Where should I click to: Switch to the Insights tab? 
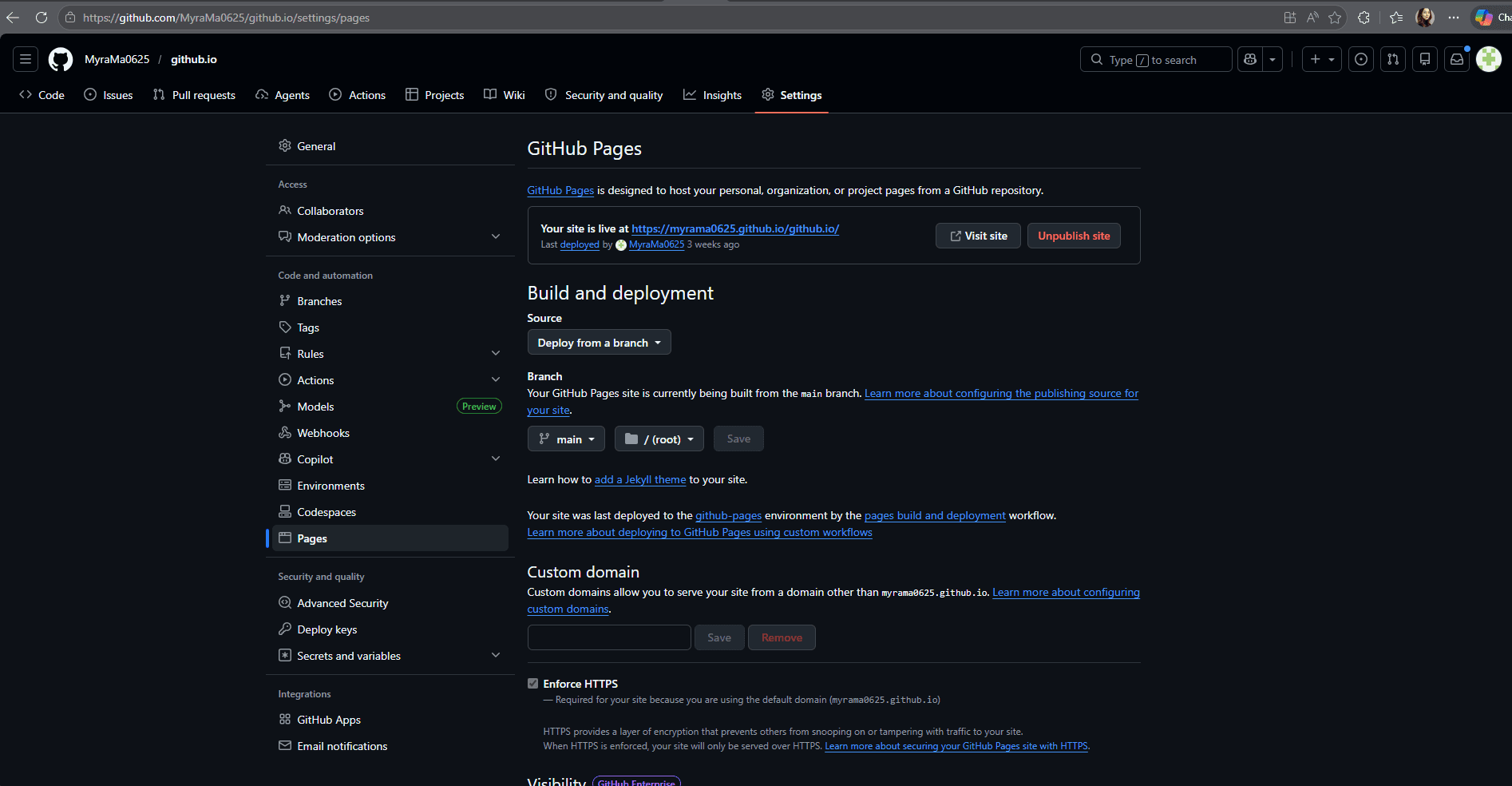pyautogui.click(x=713, y=95)
